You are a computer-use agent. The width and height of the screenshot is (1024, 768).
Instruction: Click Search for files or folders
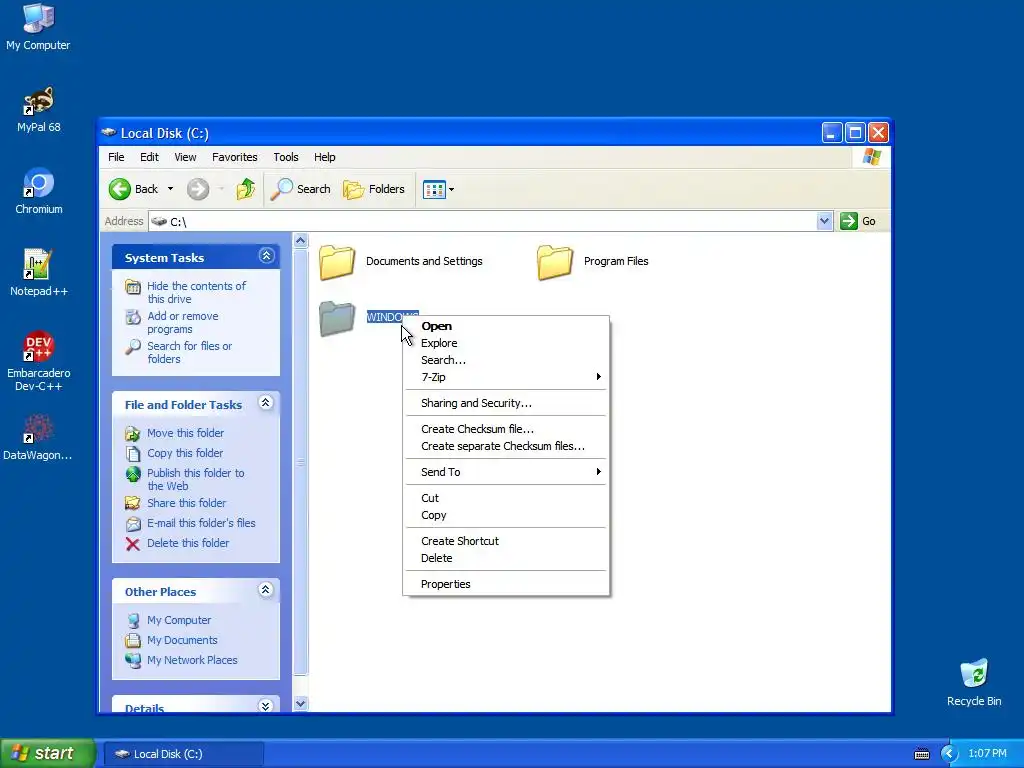coord(189,353)
